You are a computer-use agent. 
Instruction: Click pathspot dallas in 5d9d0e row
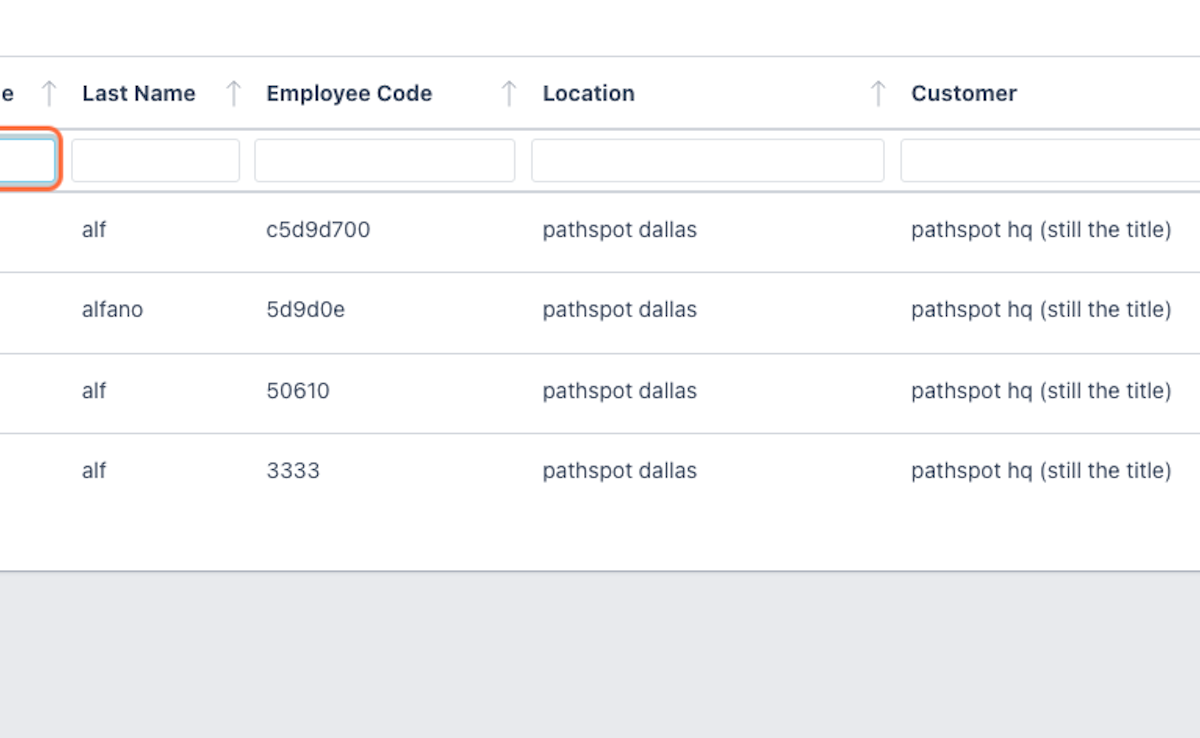pos(619,310)
